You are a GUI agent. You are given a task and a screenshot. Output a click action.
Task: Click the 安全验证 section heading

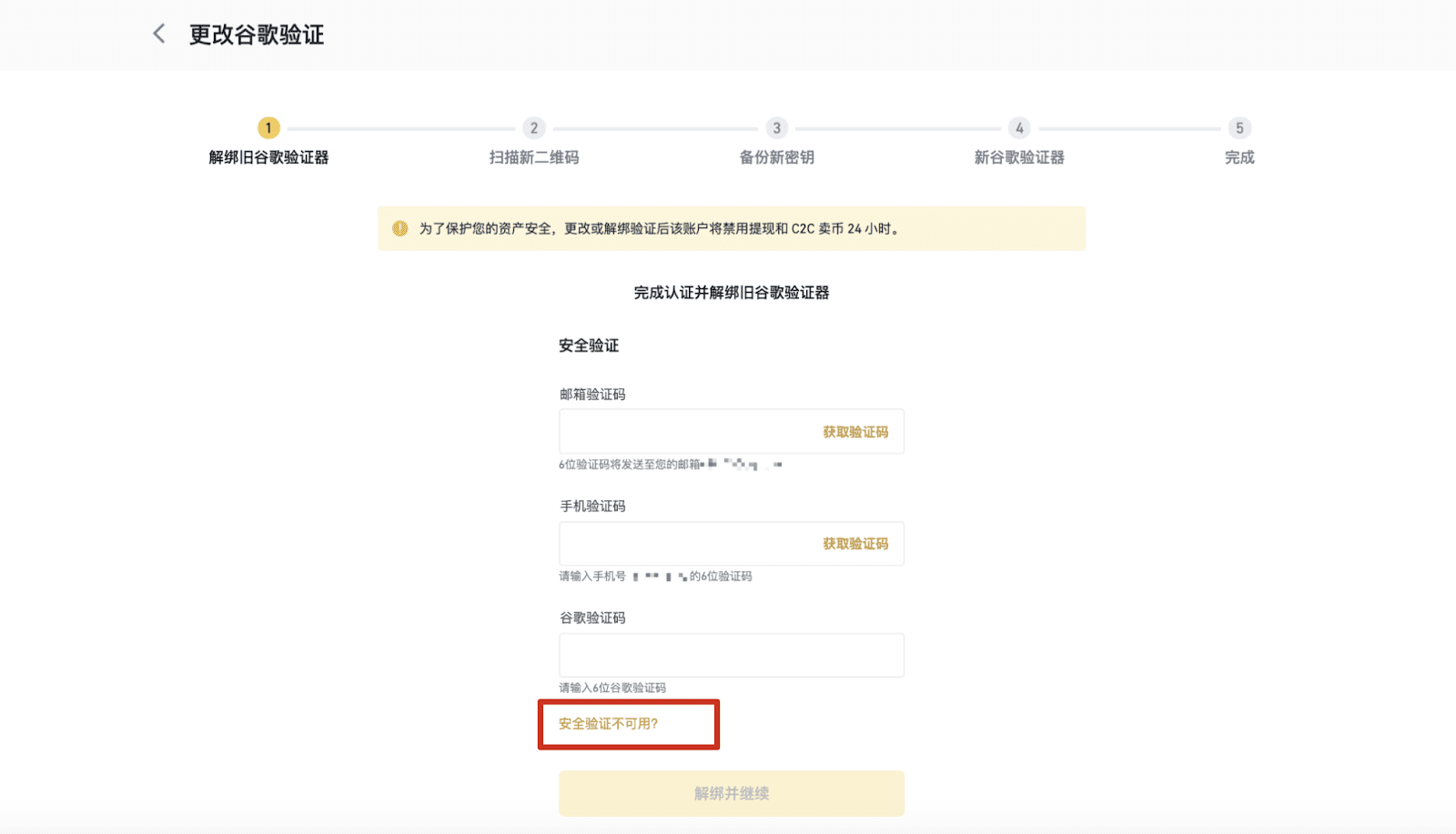click(x=589, y=346)
